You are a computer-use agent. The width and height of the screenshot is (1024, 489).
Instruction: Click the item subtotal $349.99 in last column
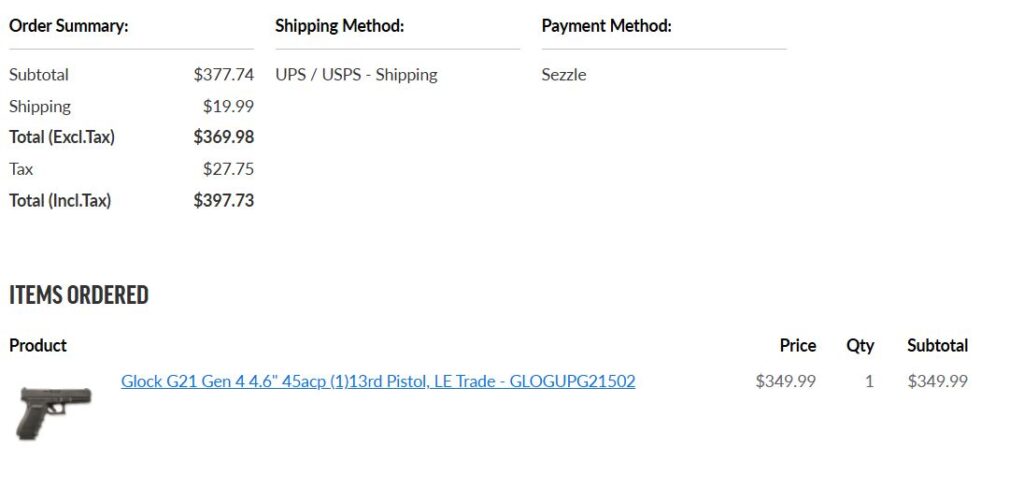coord(937,381)
